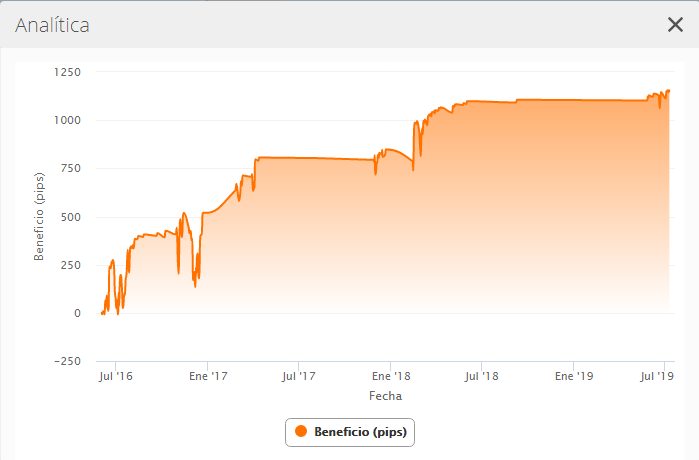Click the 1250 y-axis label
Image resolution: width=699 pixels, height=460 pixels.
67,72
